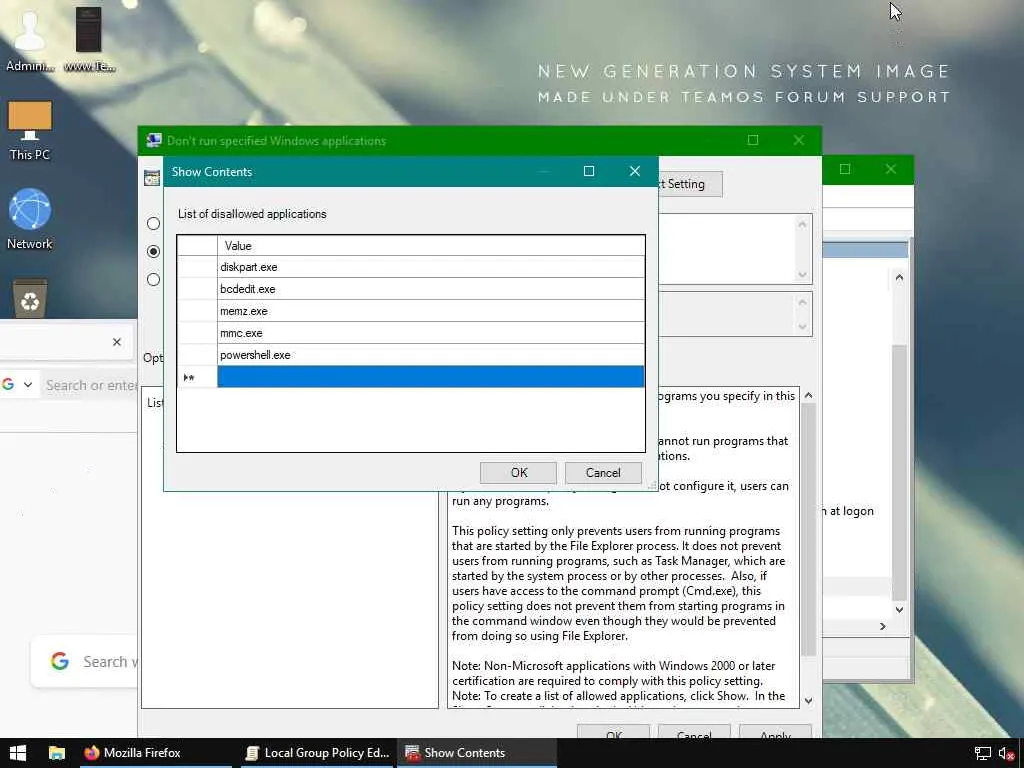This screenshot has height=768, width=1024.
Task: Open the network icon in system tray
Action: click(x=982, y=753)
